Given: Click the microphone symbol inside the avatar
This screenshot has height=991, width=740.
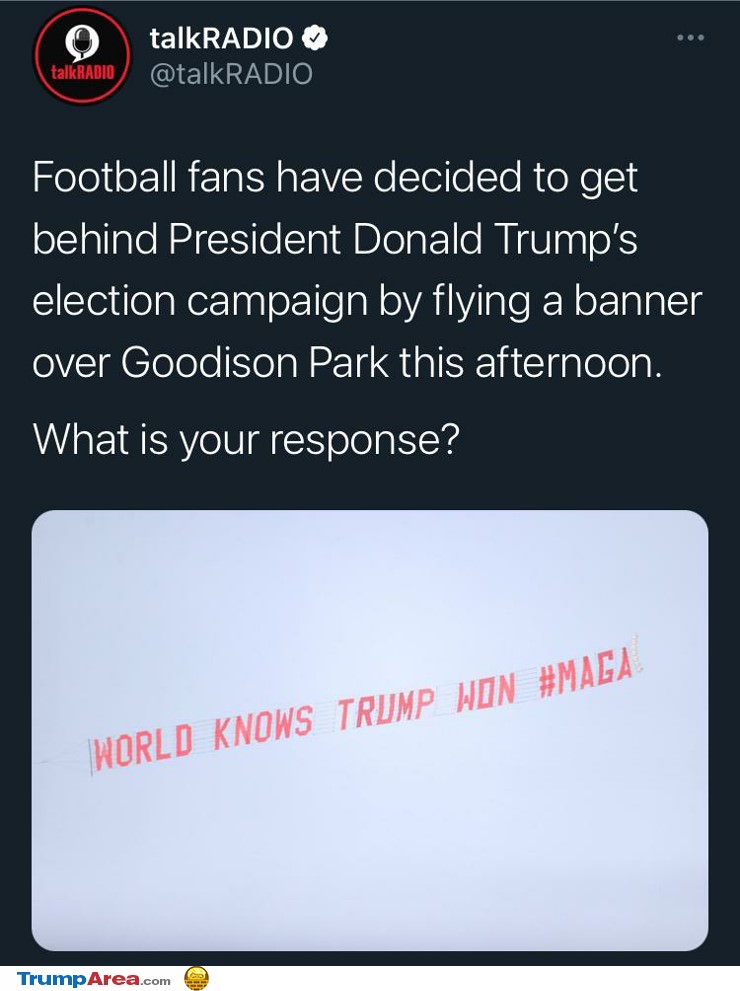Looking at the screenshot, I should [83, 42].
